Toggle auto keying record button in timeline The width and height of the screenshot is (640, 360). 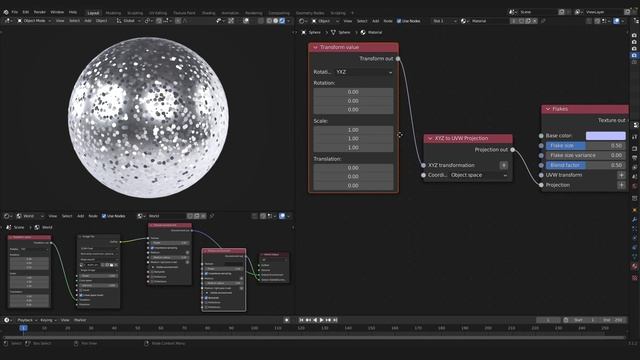tap(287, 320)
